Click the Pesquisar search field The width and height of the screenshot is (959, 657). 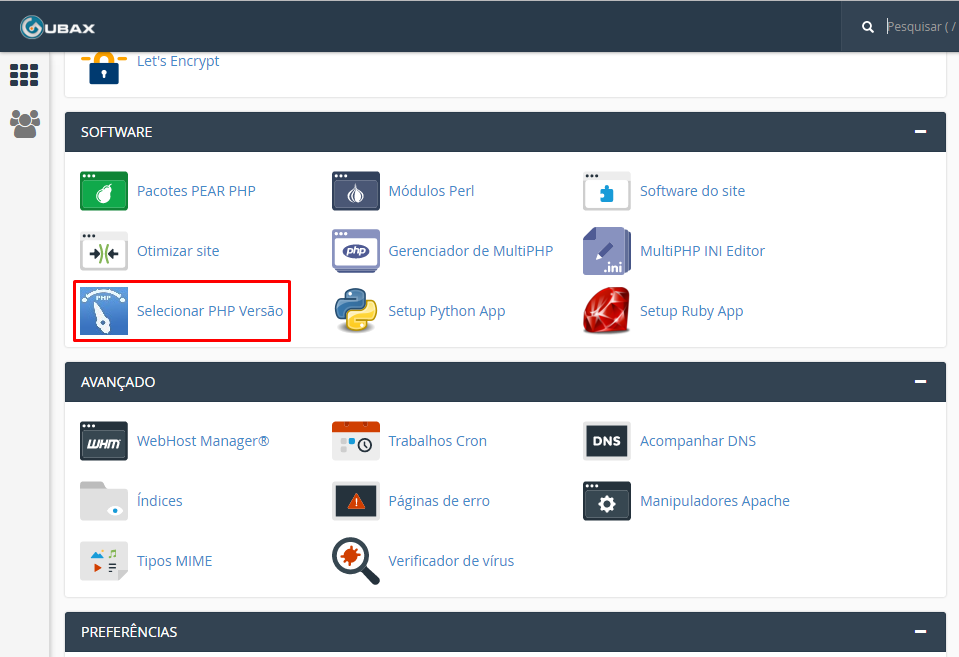(x=920, y=27)
